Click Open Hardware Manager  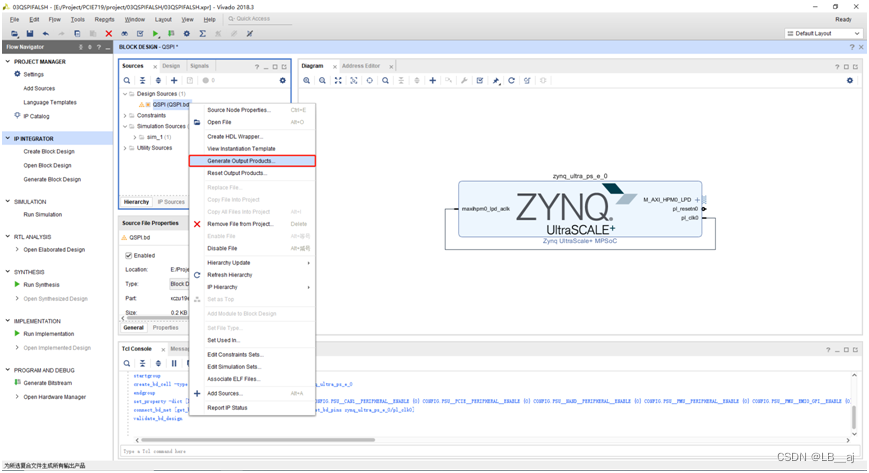coord(54,397)
